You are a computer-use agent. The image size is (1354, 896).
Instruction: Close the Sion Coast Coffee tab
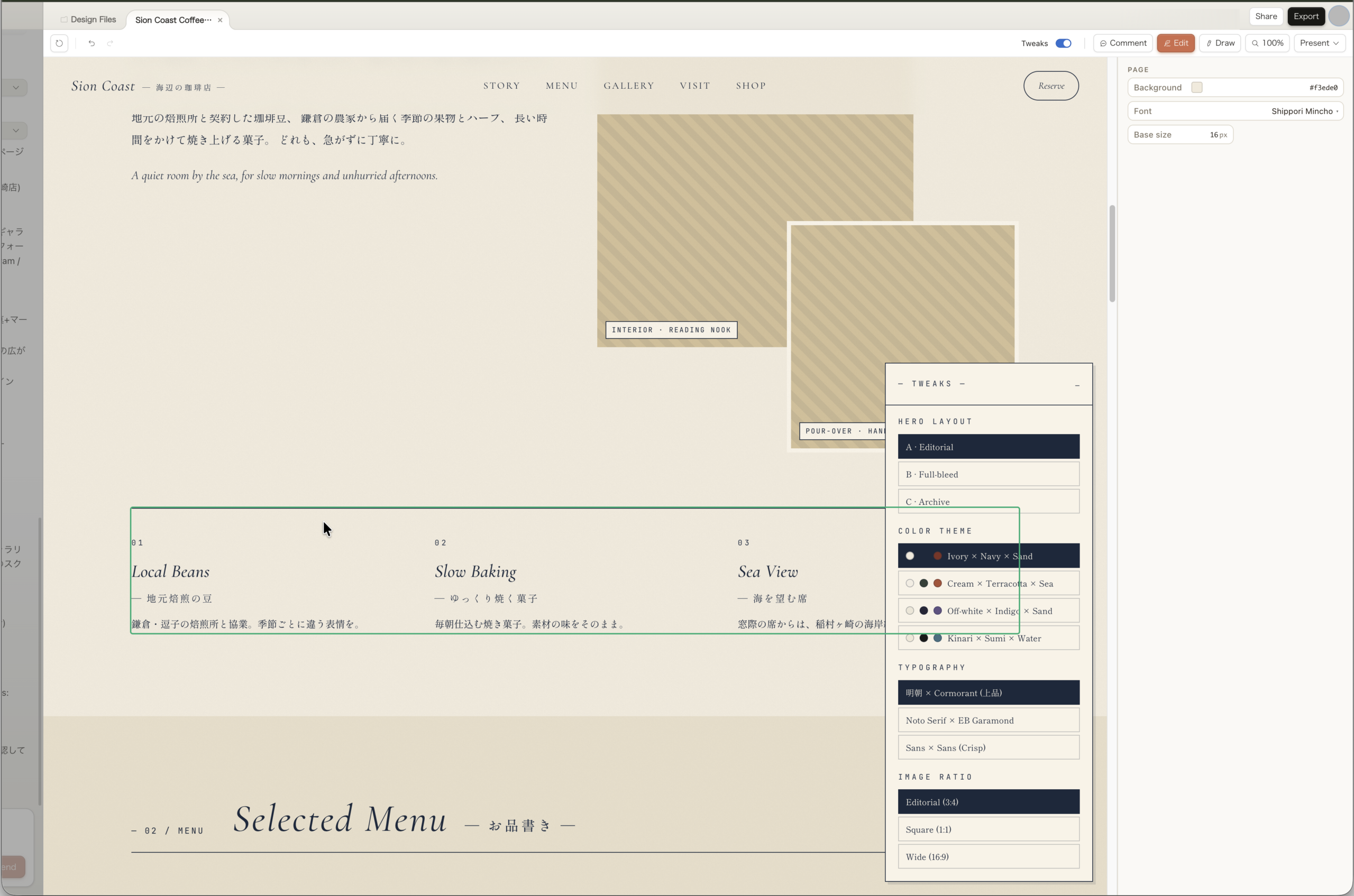point(220,20)
